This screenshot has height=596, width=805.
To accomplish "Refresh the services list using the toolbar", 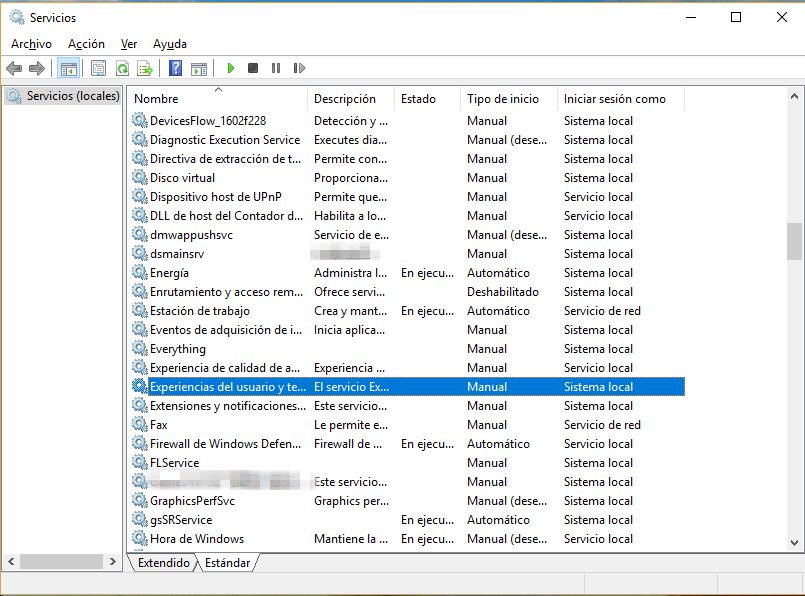I will pyautogui.click(x=122, y=68).
